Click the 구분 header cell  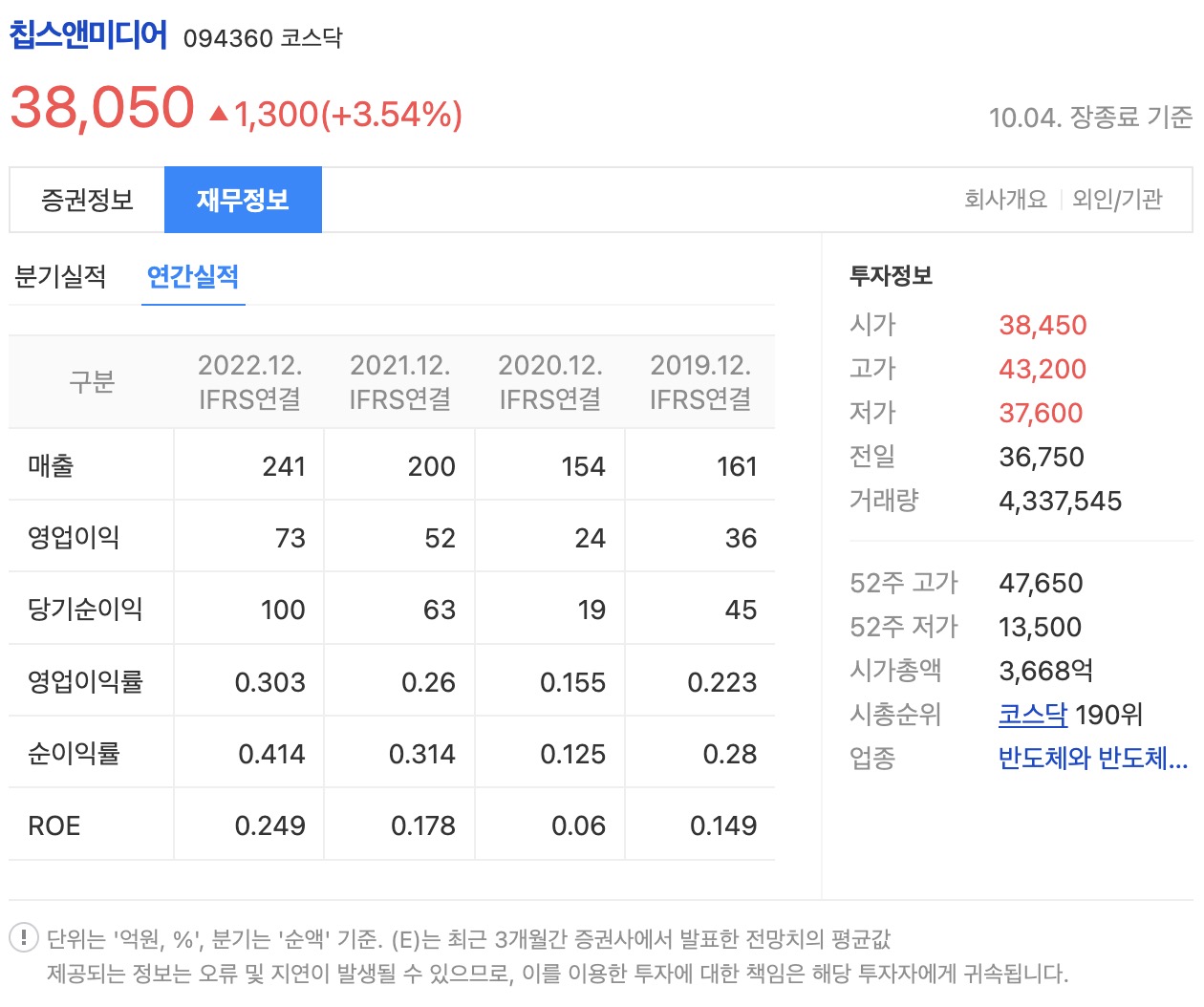(x=92, y=382)
